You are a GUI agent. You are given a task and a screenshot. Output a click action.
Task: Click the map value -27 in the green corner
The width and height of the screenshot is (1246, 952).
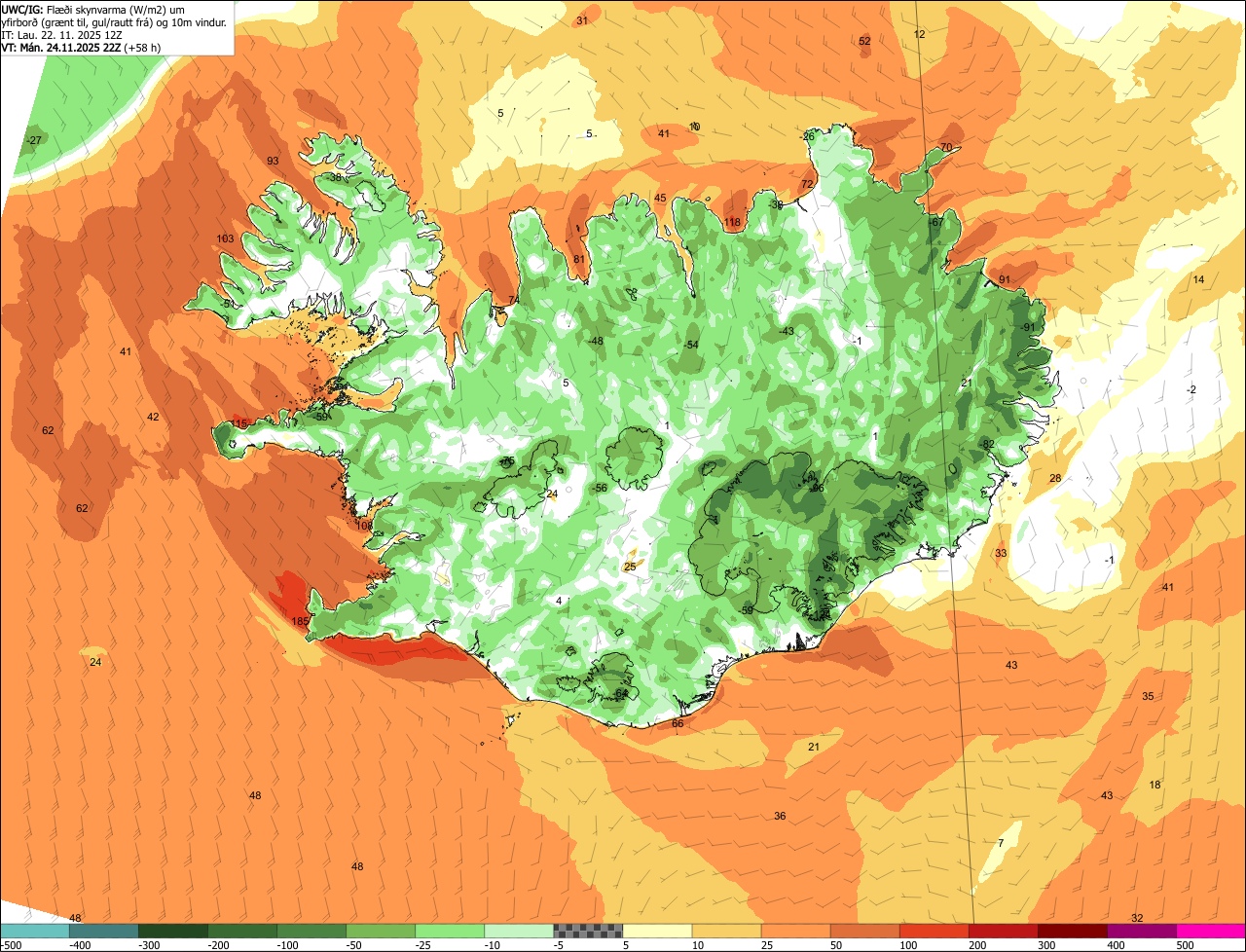[34, 140]
